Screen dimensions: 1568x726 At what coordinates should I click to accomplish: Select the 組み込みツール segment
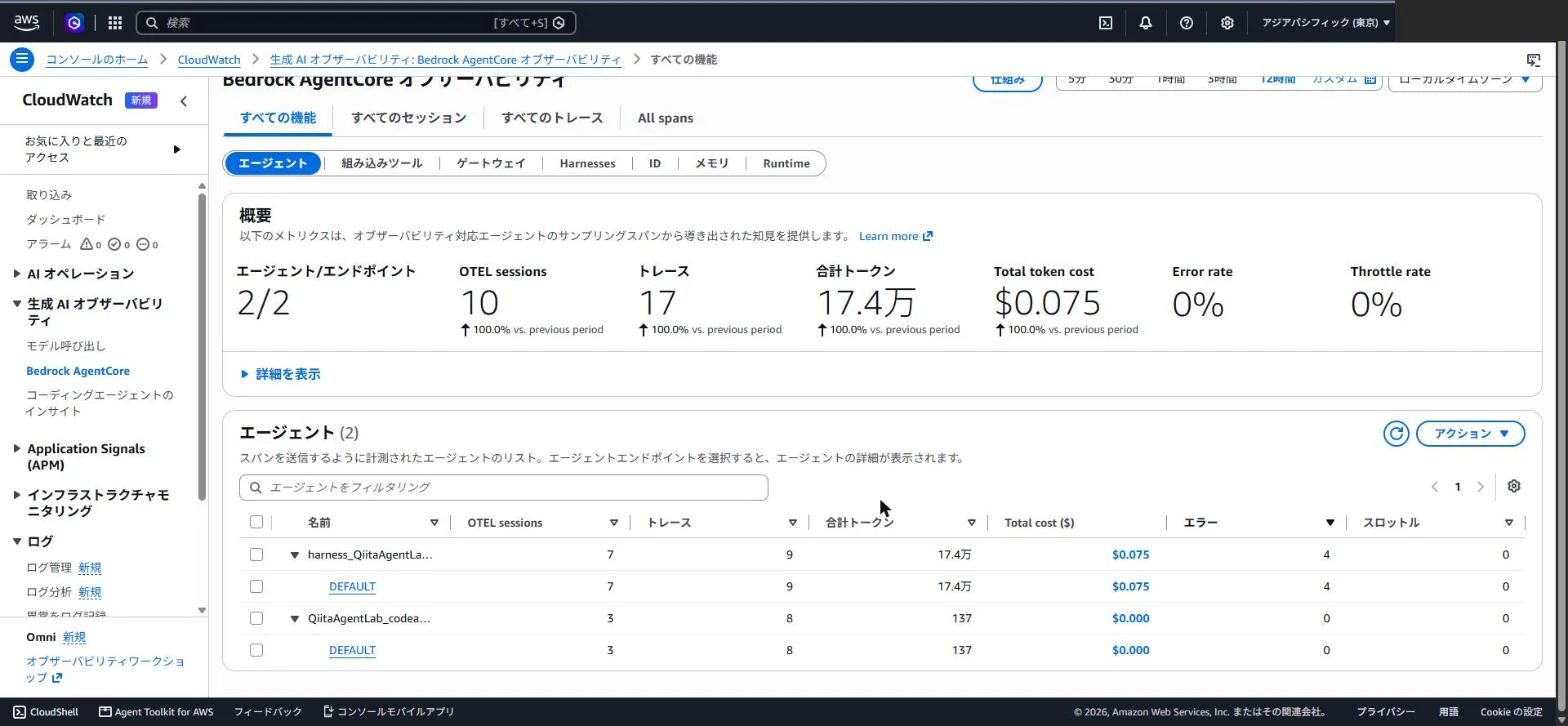(381, 163)
